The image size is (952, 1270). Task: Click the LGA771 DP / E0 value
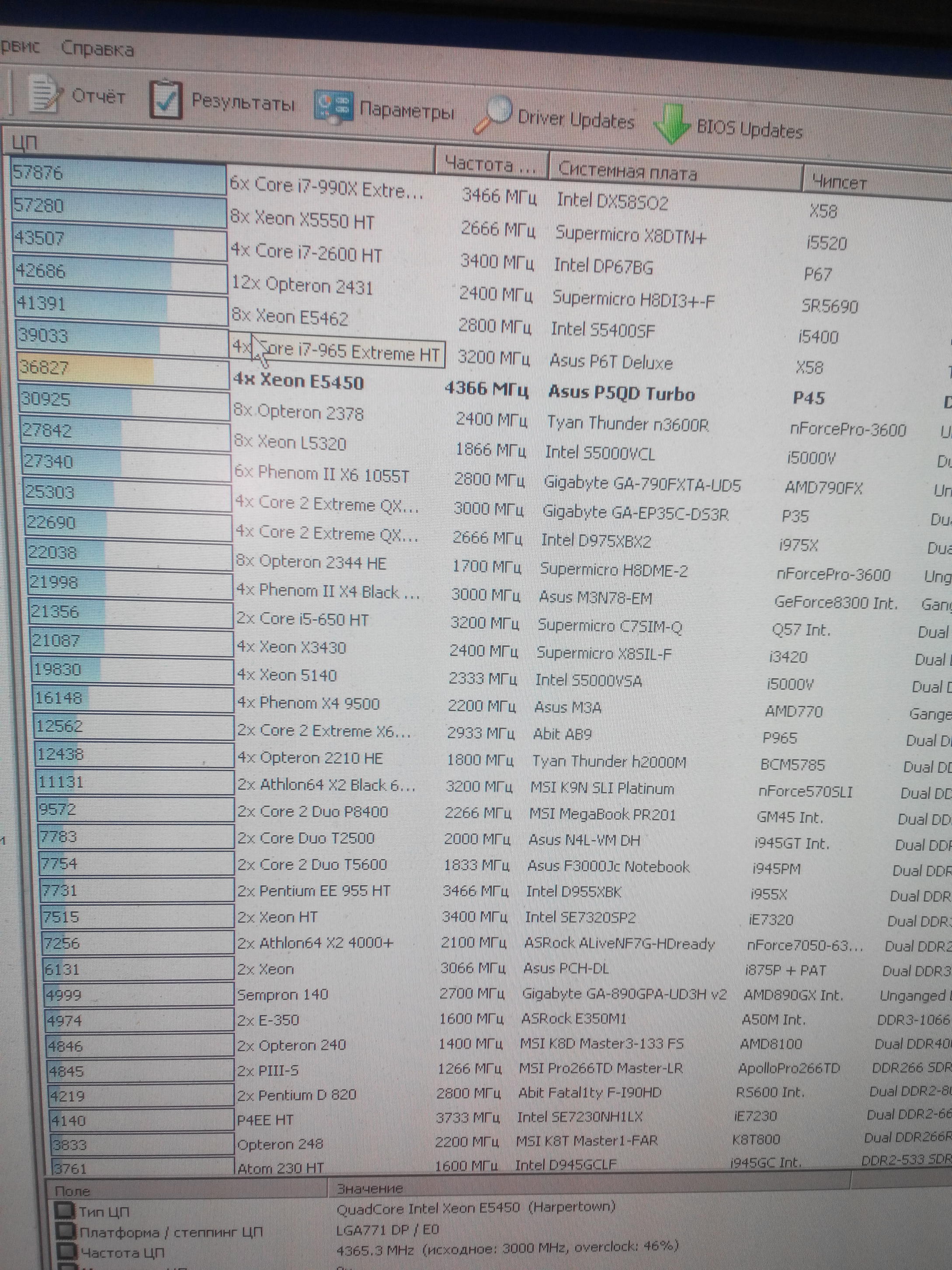click(389, 1229)
